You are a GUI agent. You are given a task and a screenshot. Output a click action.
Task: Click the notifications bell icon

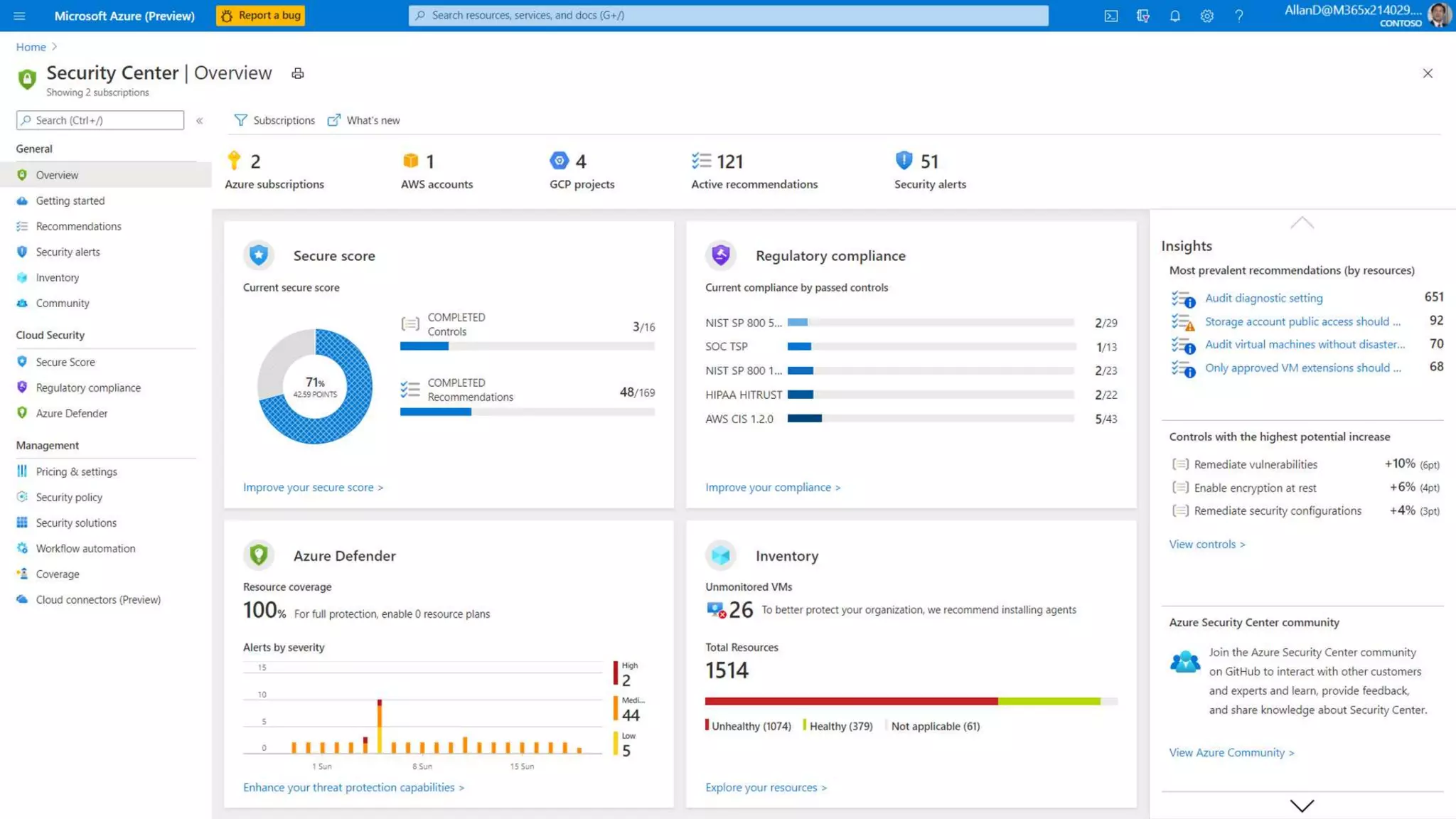[1174, 16]
